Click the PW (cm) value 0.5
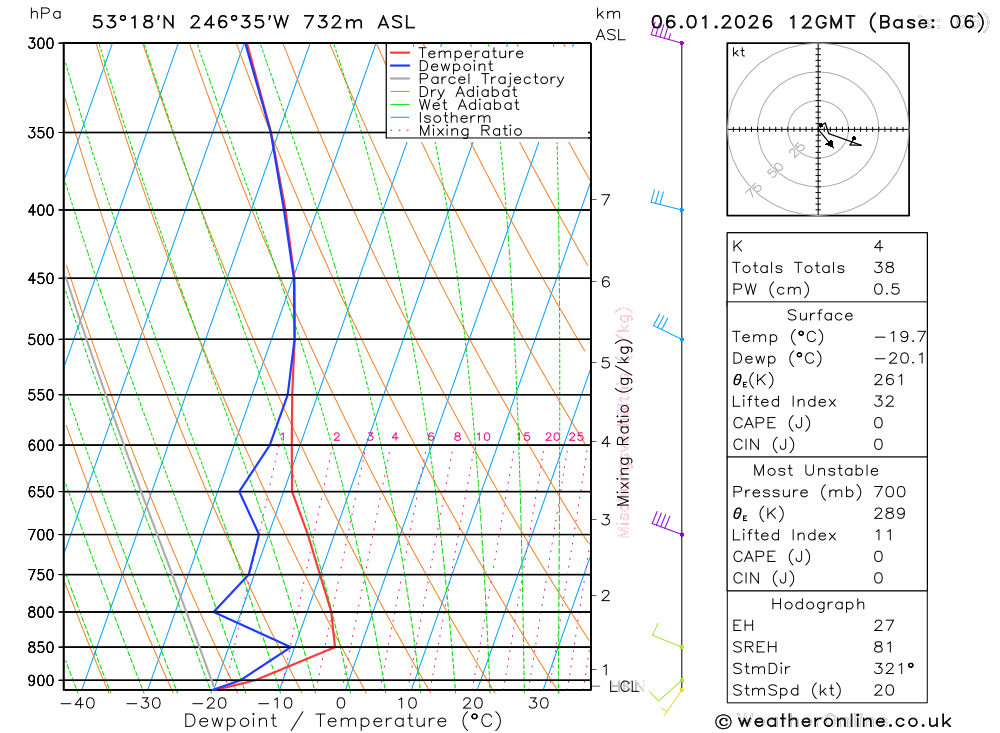 [887, 290]
